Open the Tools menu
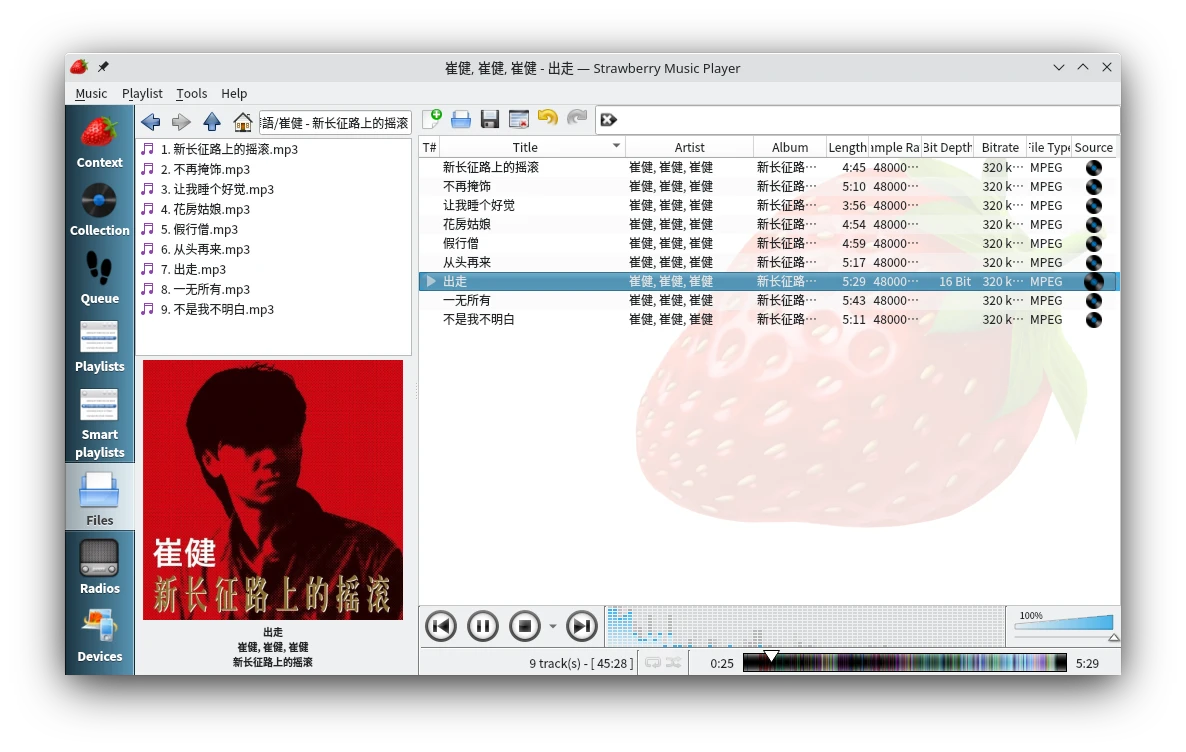Viewport: 1186px width, 752px height. click(x=191, y=93)
